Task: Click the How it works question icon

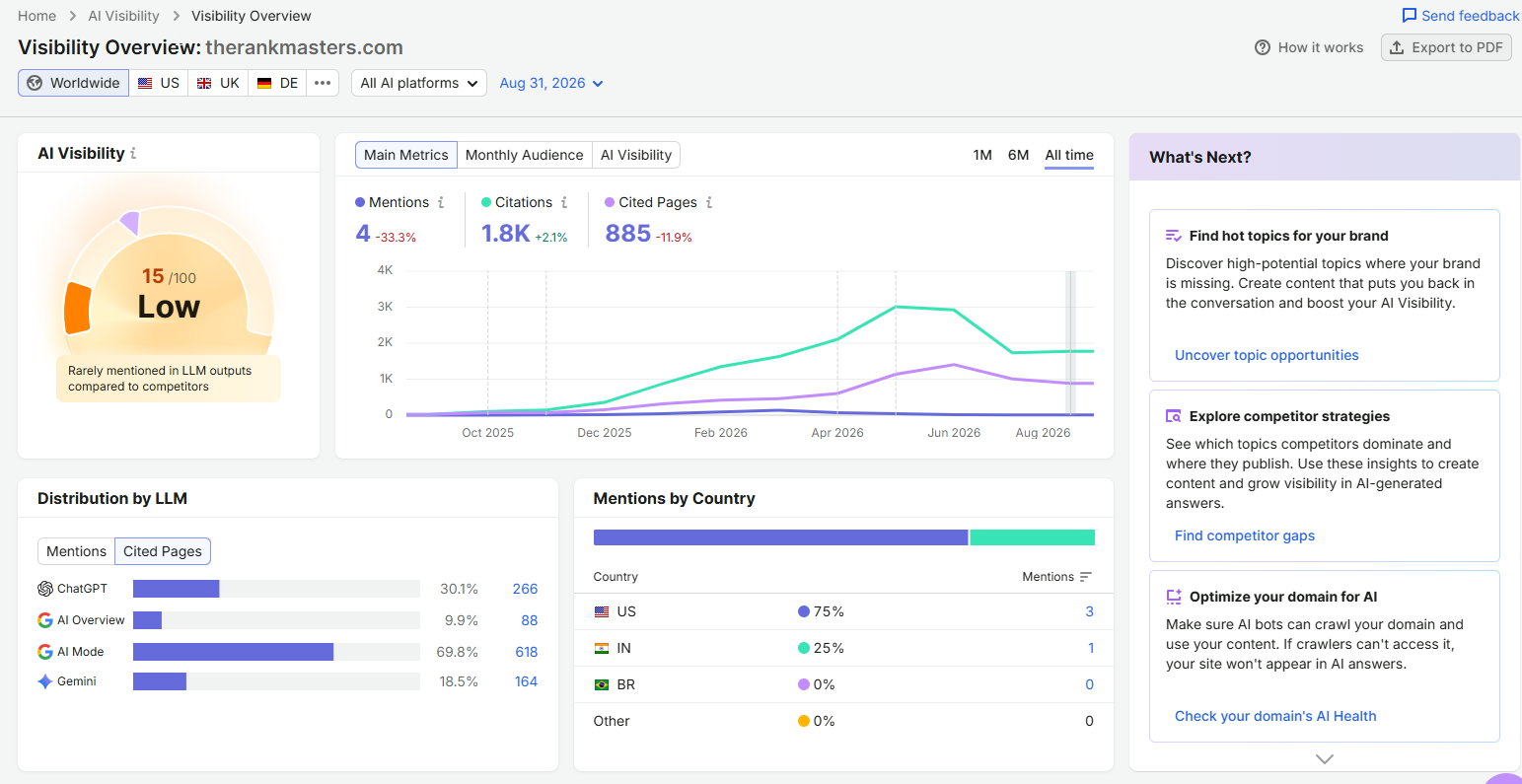Action: [1263, 47]
